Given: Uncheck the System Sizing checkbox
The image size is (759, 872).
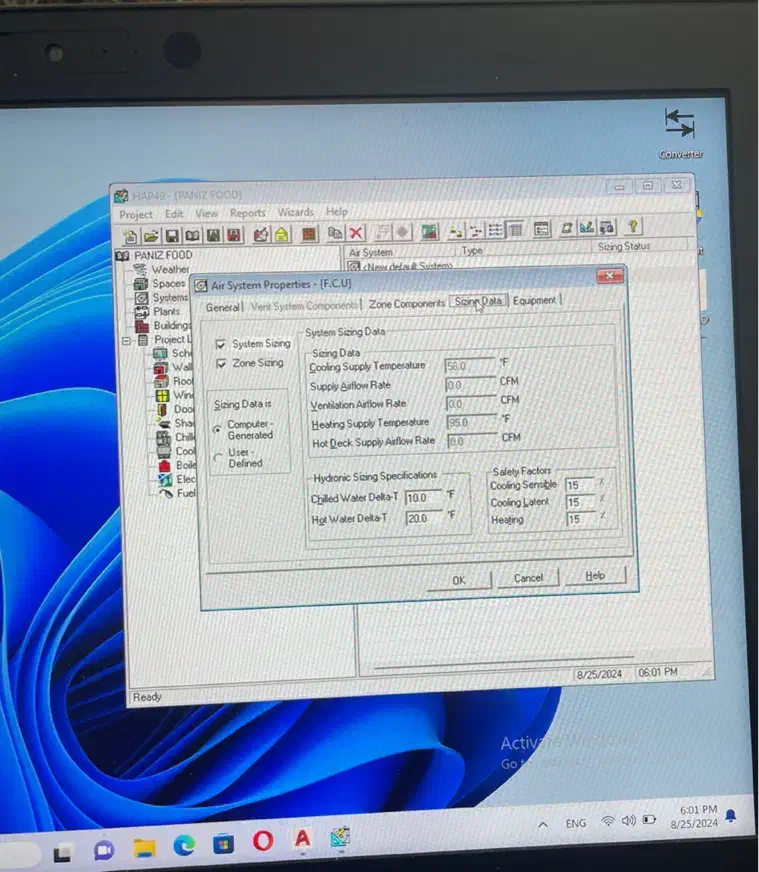Looking at the screenshot, I should (x=220, y=345).
